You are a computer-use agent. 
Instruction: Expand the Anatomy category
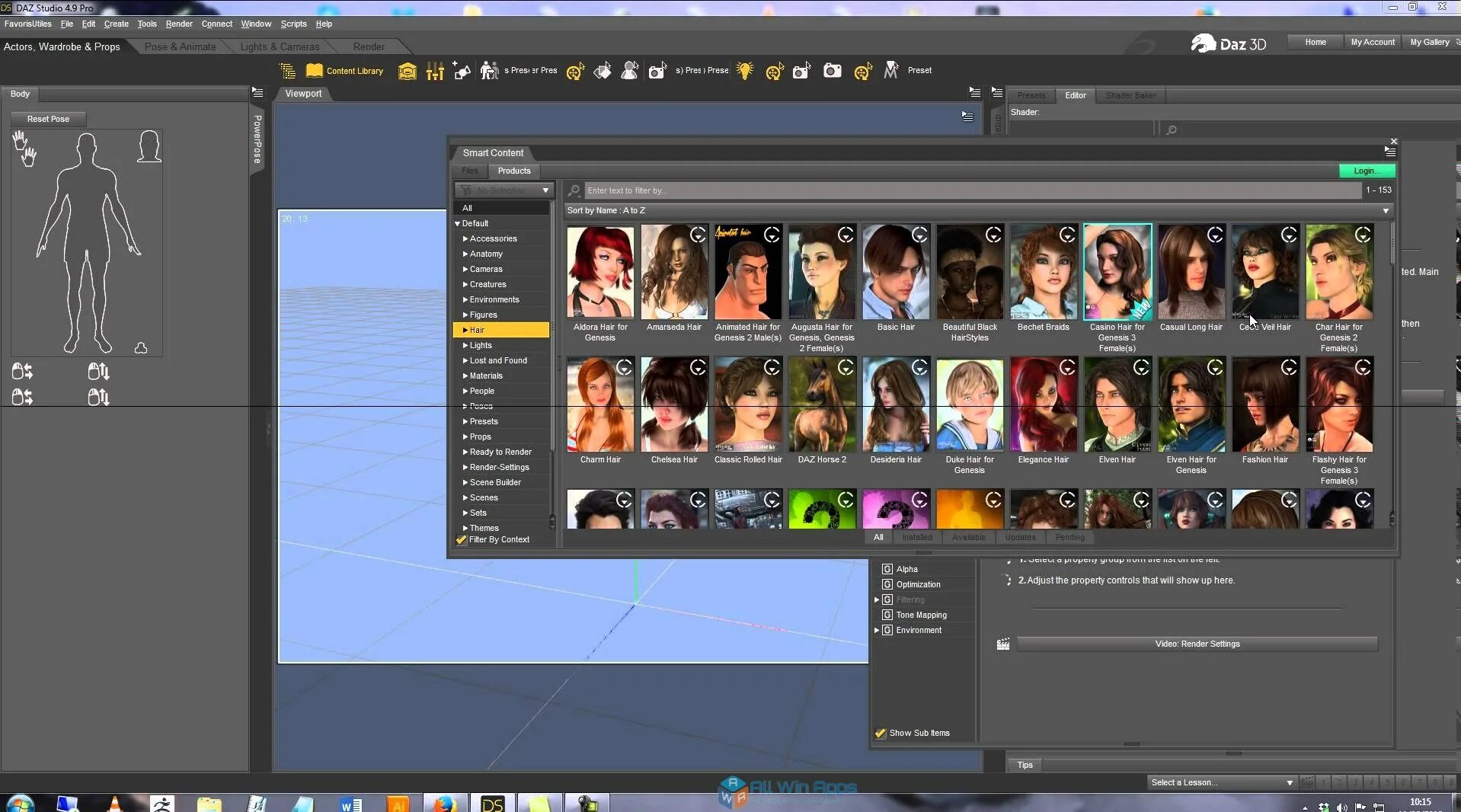[465, 254]
